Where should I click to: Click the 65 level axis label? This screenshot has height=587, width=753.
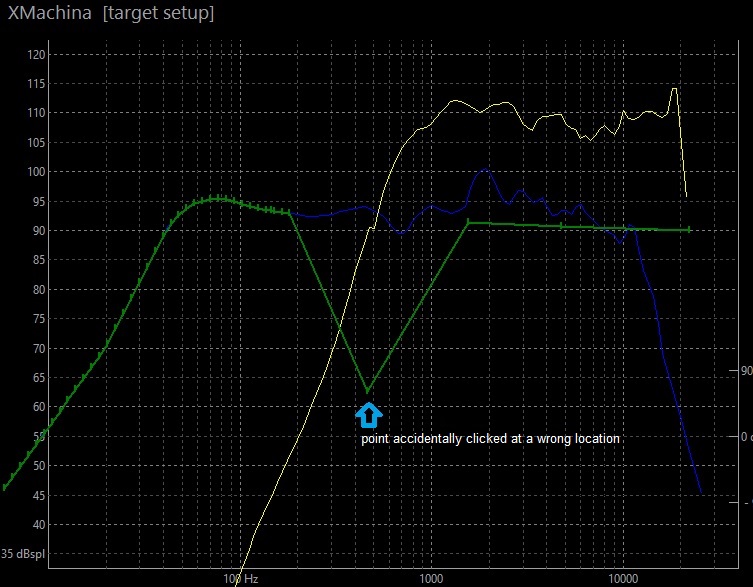coord(38,378)
